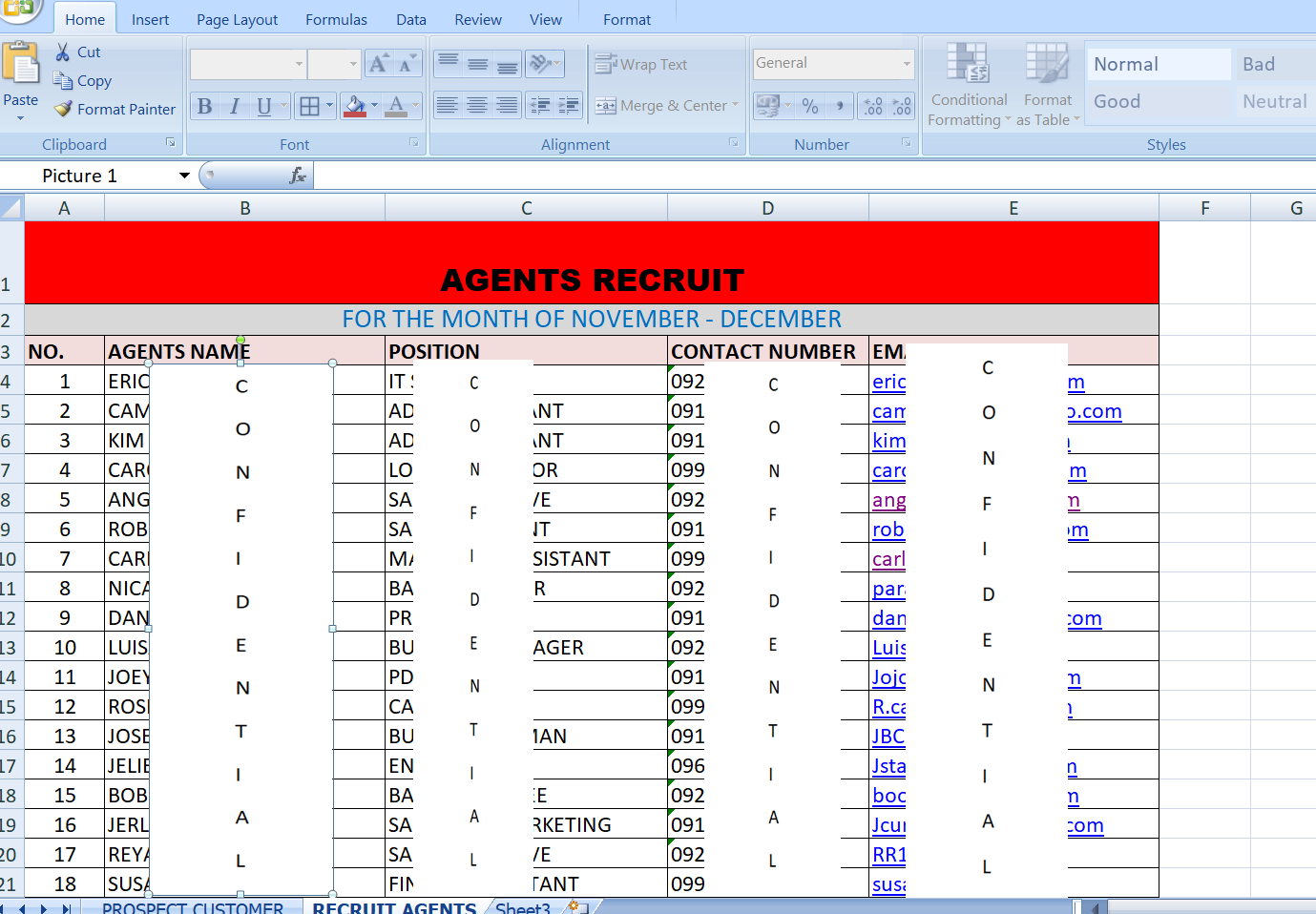
Task: Toggle Bottom Align
Action: pyautogui.click(x=508, y=64)
